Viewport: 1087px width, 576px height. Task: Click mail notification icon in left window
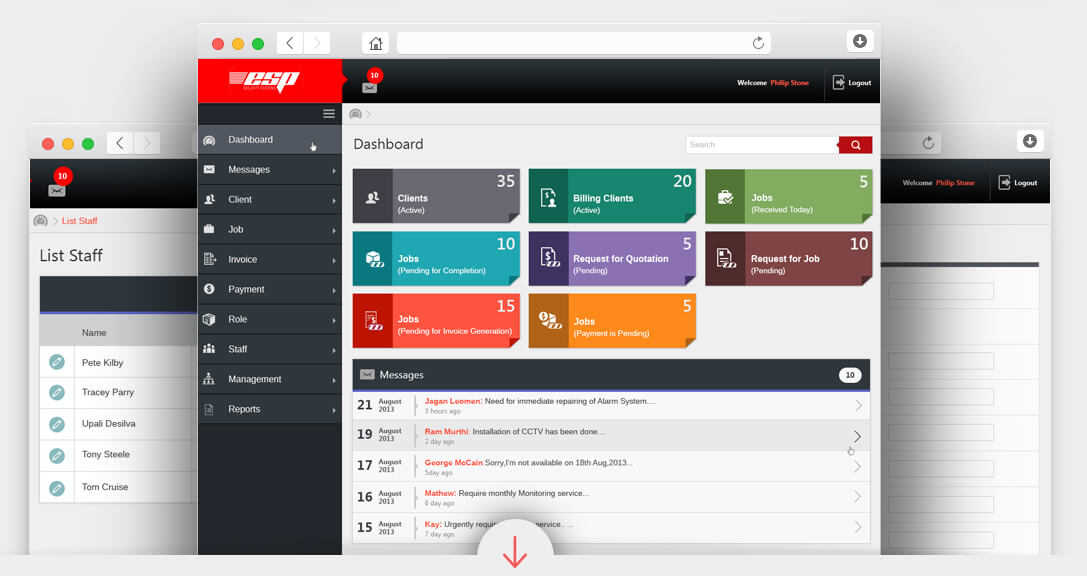point(57,190)
